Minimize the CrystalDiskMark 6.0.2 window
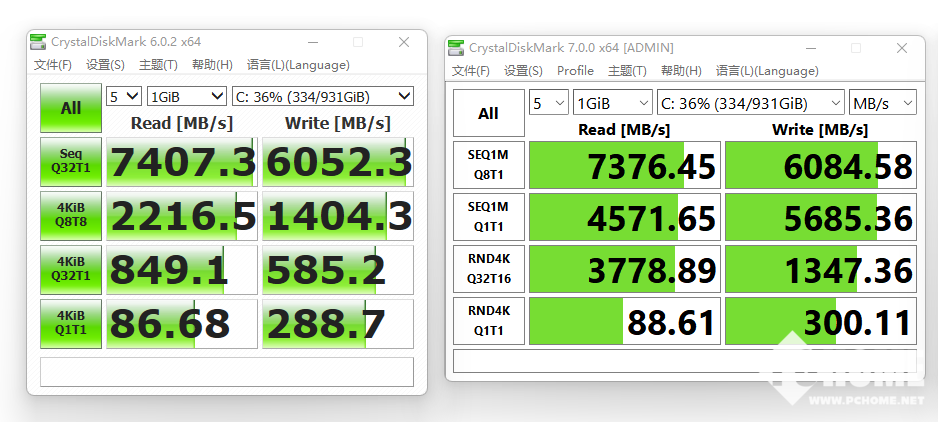 (x=312, y=42)
